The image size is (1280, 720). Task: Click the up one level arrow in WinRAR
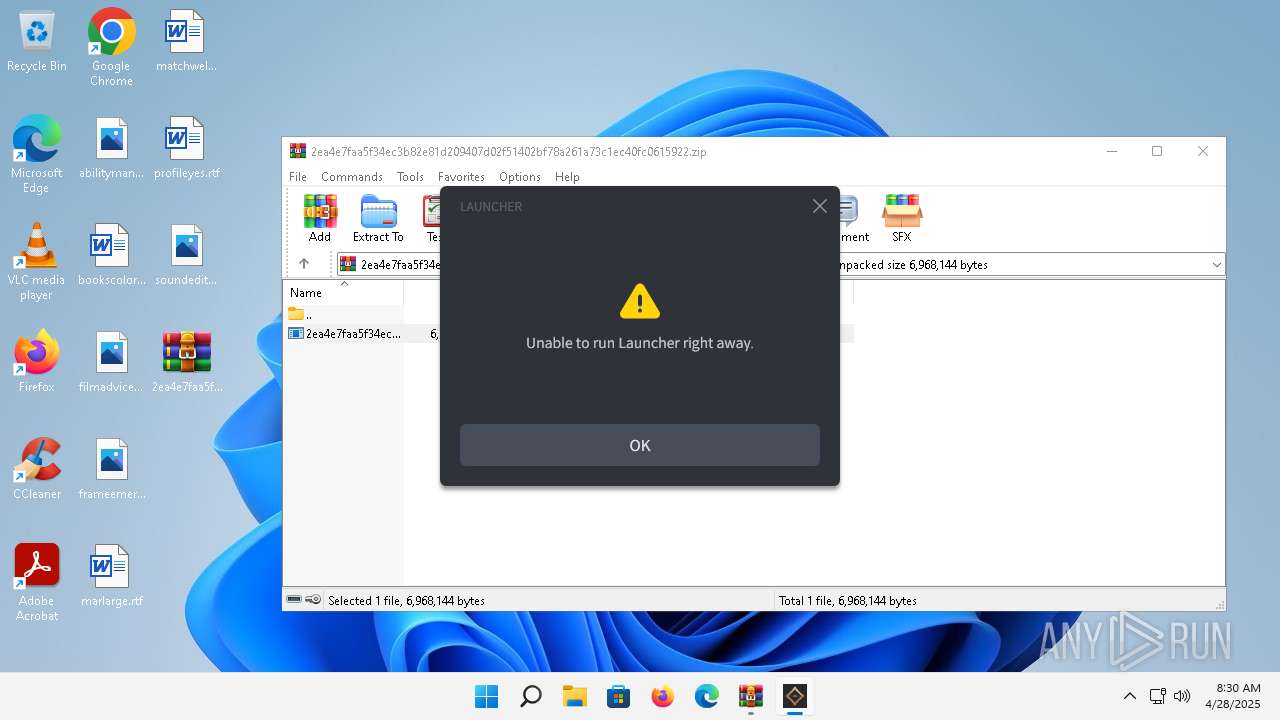(x=304, y=264)
